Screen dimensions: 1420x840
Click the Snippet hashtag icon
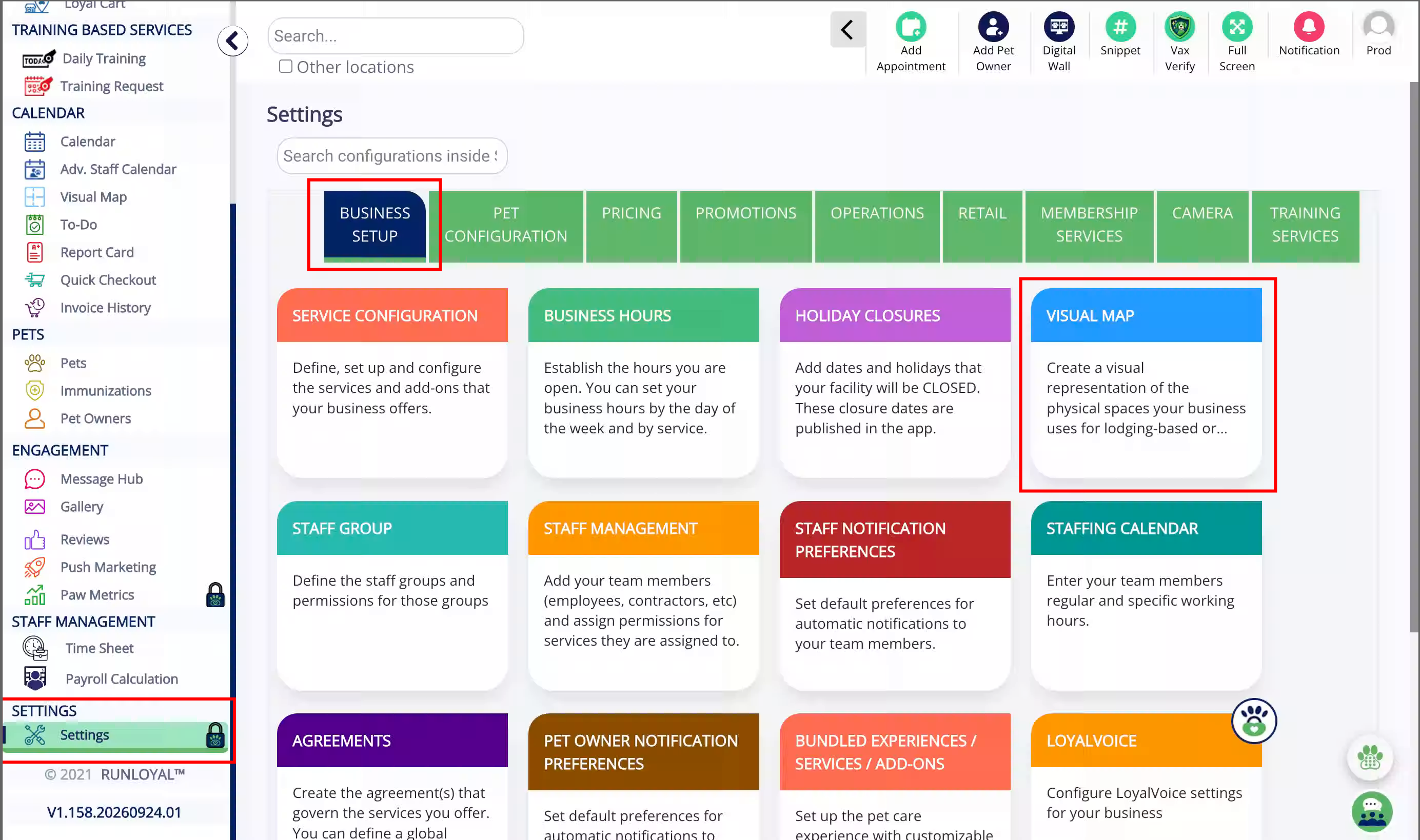pyautogui.click(x=1120, y=27)
